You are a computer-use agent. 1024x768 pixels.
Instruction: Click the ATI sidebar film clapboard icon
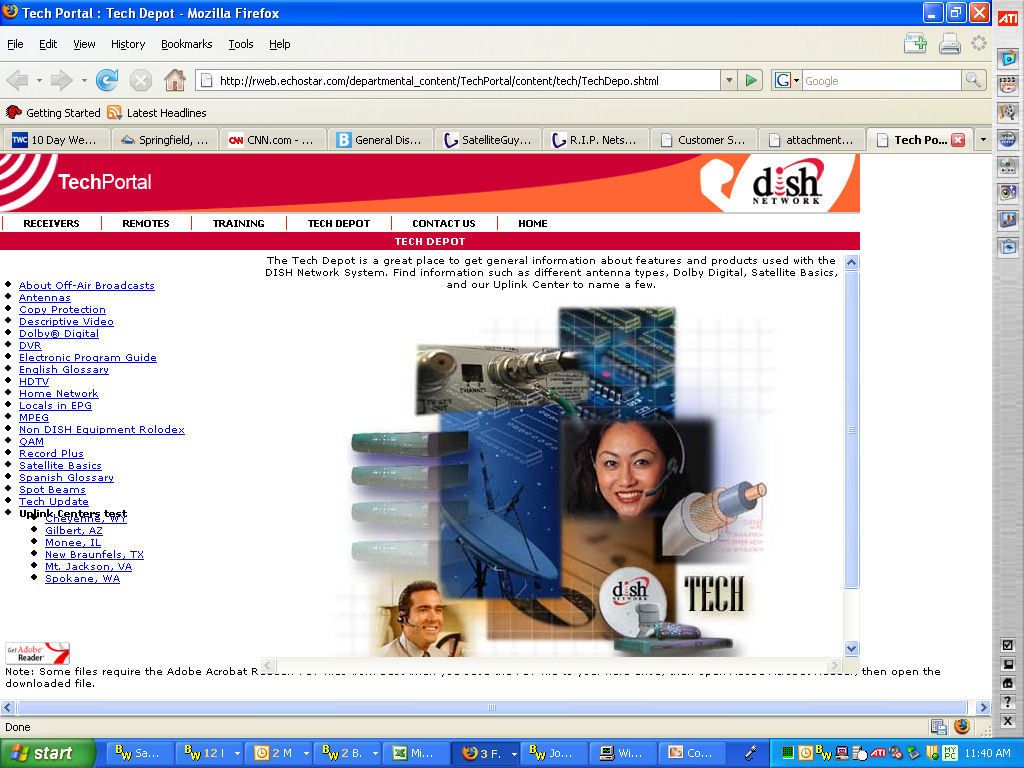(x=1008, y=84)
